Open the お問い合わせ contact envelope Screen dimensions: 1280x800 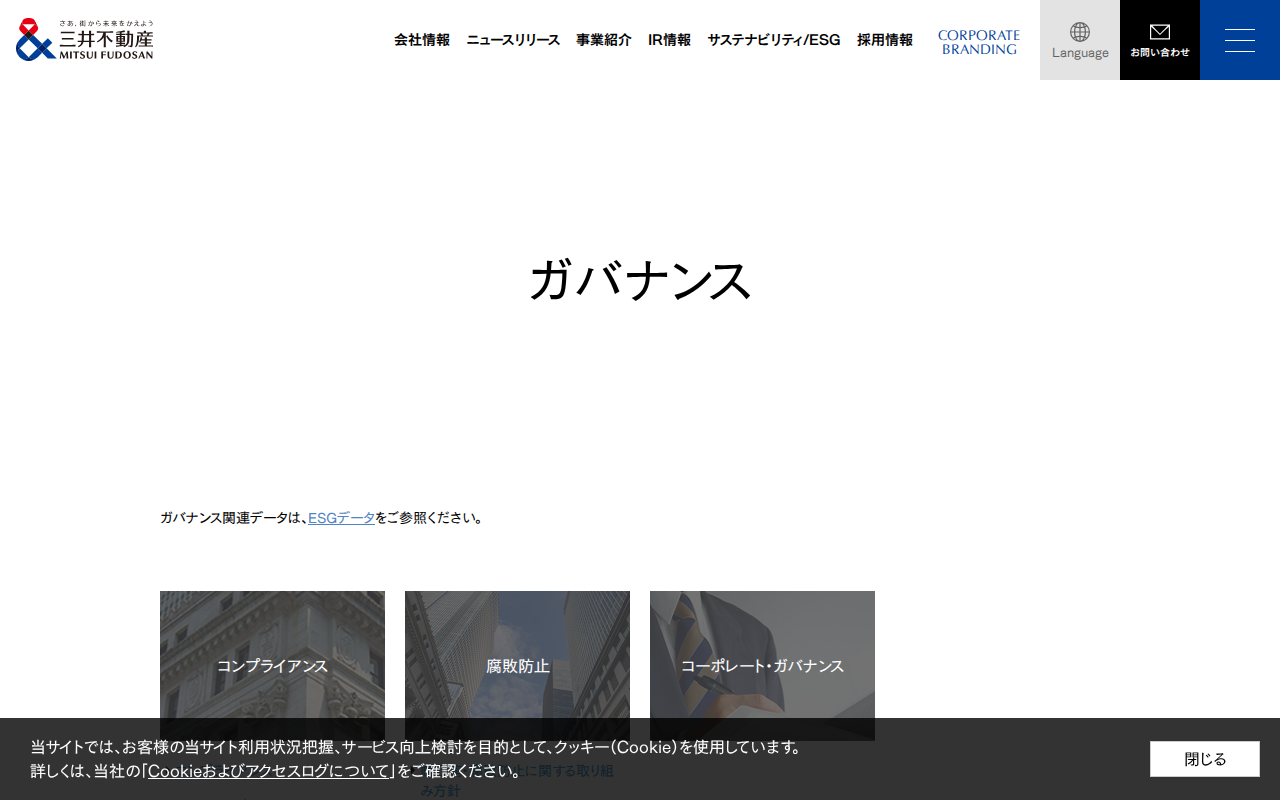click(x=1160, y=40)
